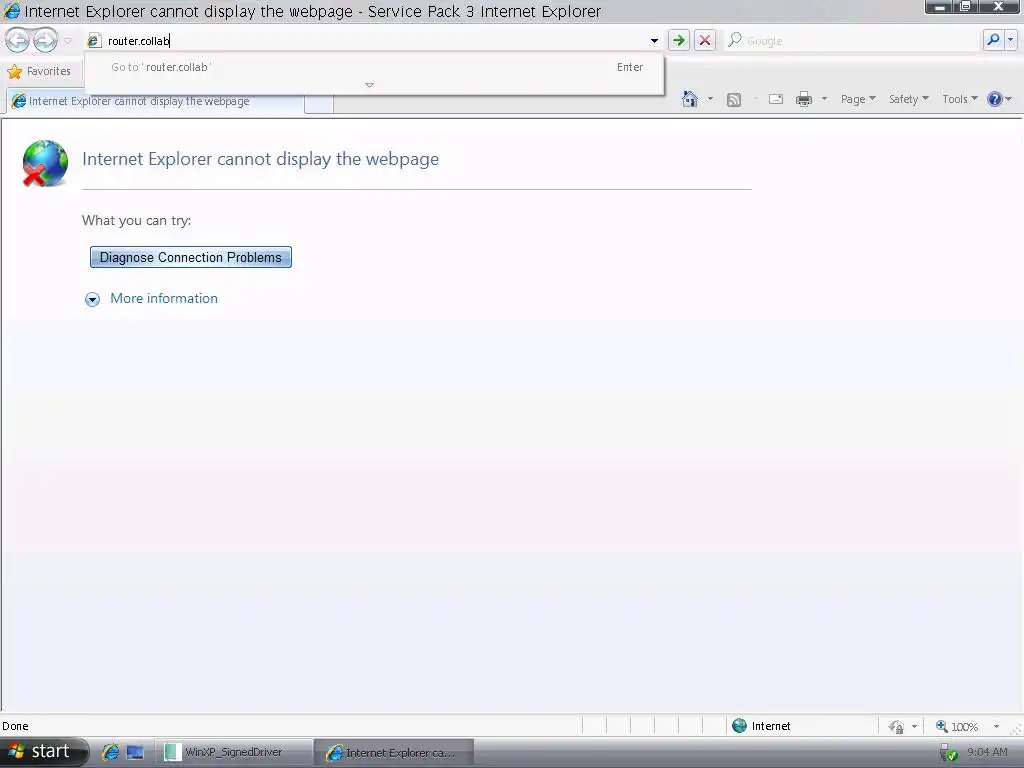Launch Internet Explorer from quick launch
The width and height of the screenshot is (1024, 768).
(x=110, y=752)
